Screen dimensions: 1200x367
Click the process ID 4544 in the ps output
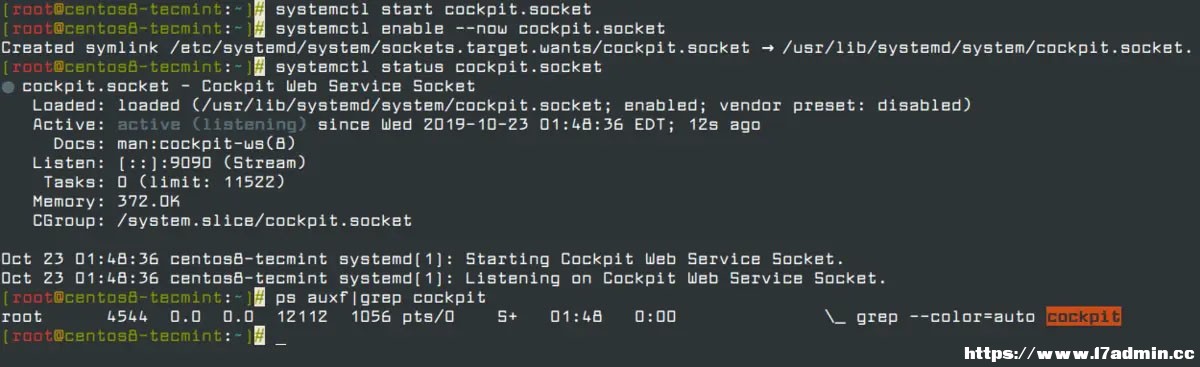pos(127,317)
